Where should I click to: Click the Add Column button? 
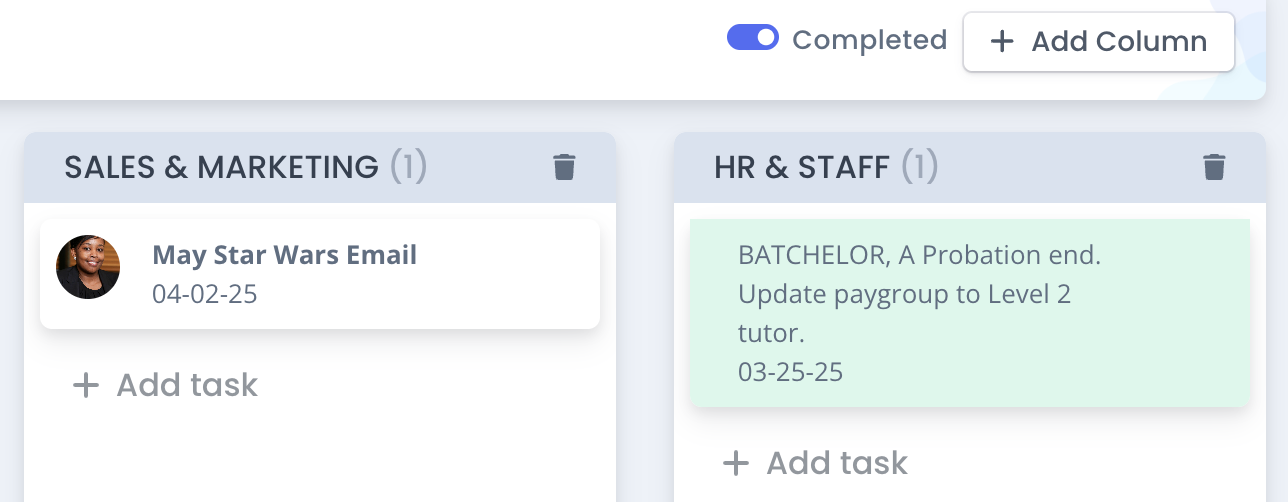point(1098,42)
